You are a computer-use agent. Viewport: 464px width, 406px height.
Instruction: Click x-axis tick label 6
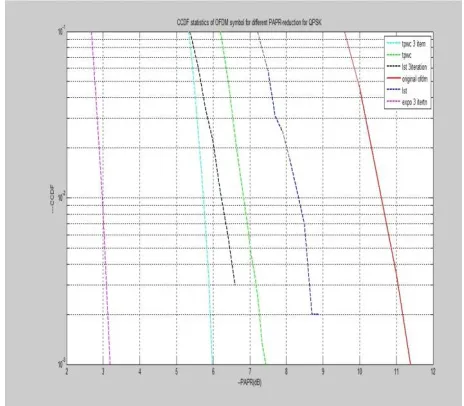[213, 371]
